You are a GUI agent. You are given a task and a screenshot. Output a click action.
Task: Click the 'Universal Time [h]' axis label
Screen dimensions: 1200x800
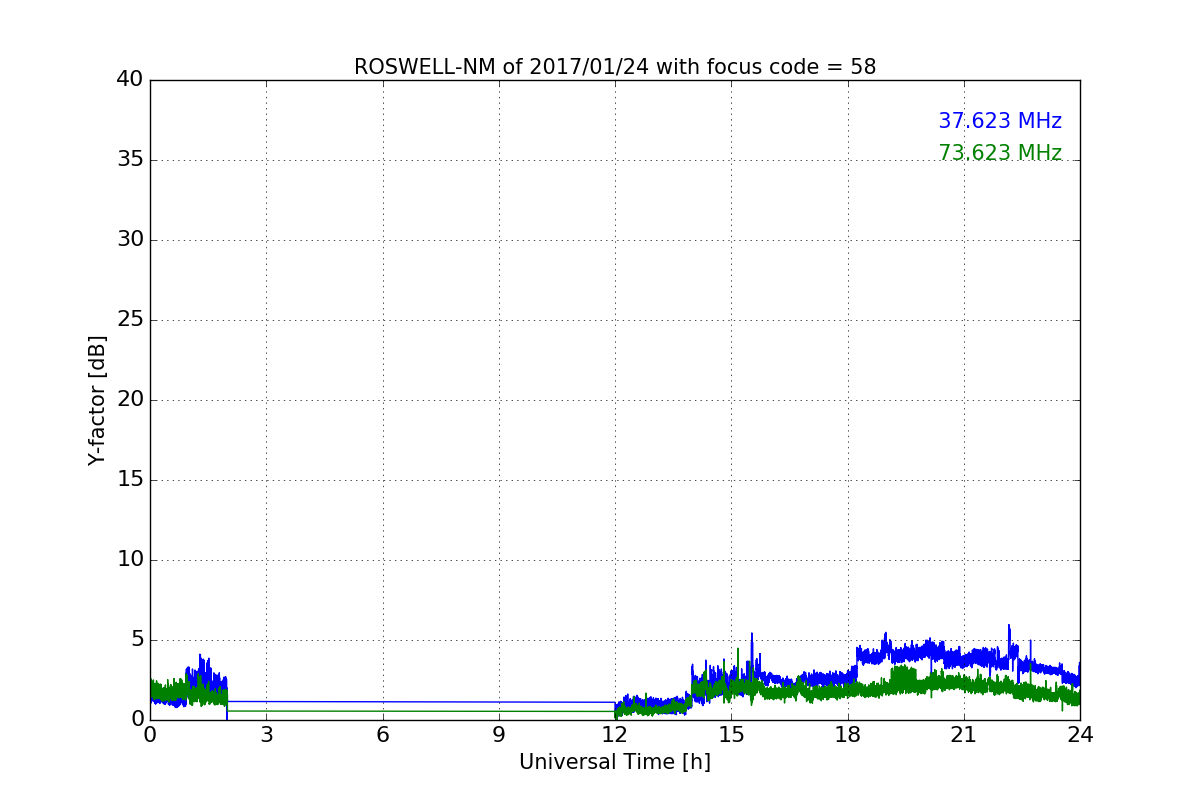point(615,762)
